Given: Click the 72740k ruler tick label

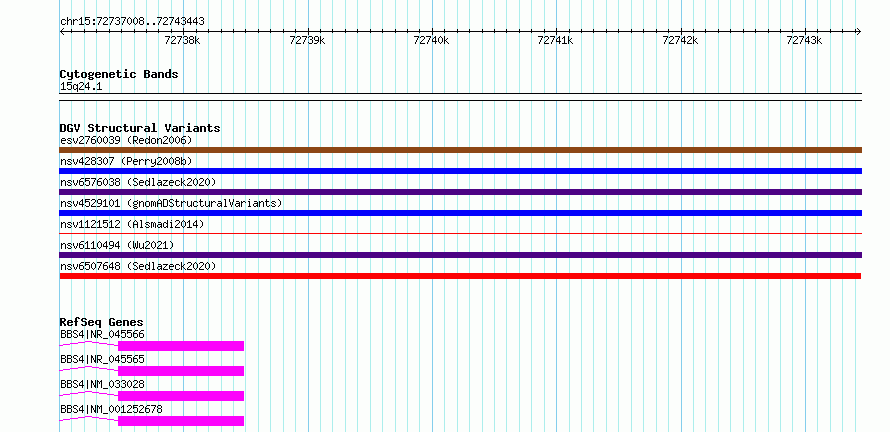Looking at the screenshot, I should 431,40.
